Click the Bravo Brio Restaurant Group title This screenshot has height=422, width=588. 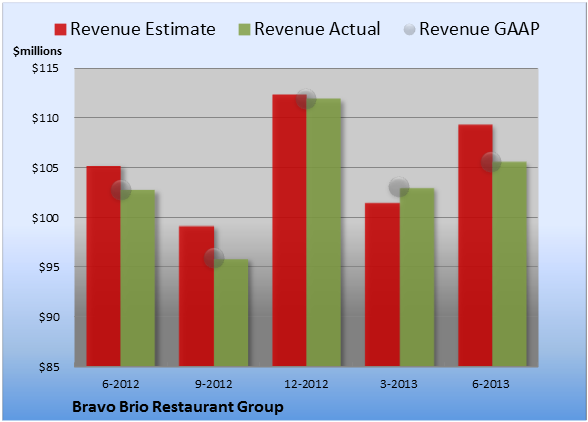click(x=178, y=407)
